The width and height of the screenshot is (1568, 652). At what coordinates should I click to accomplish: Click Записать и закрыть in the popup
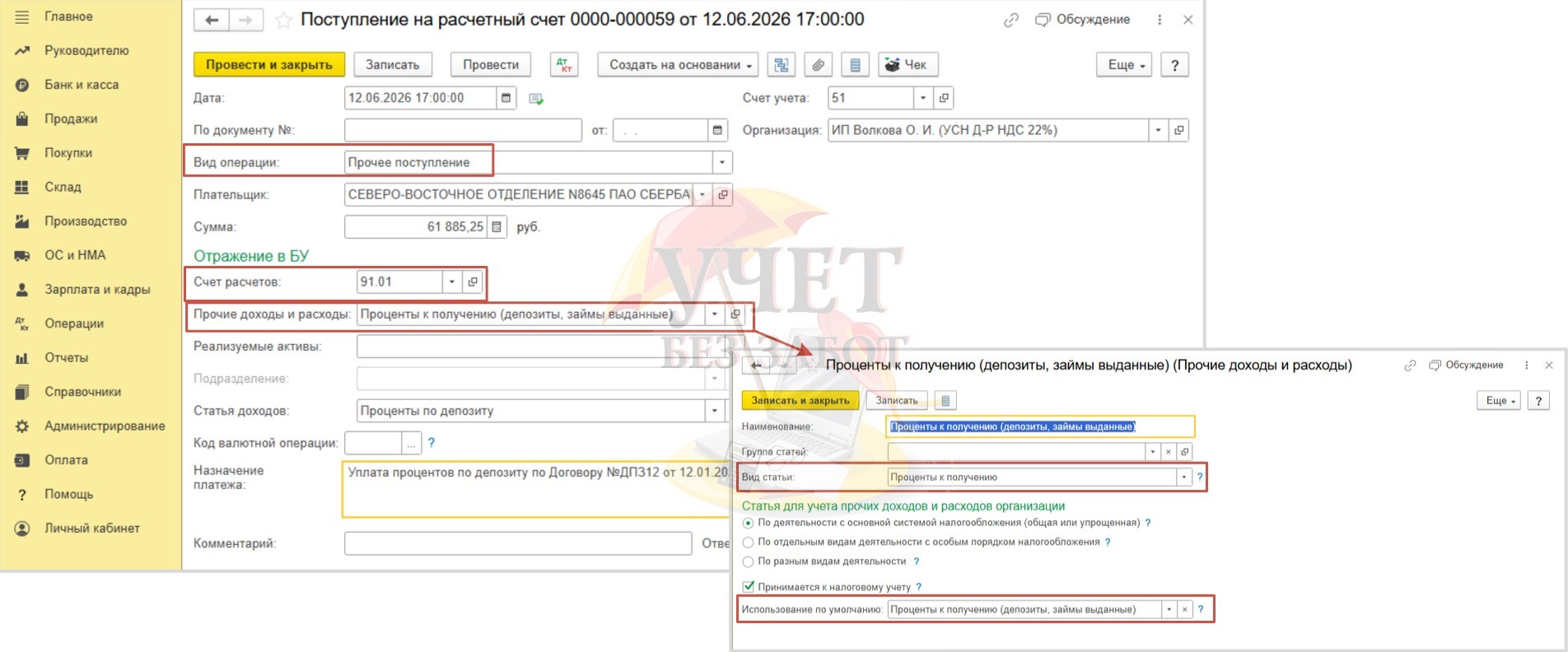click(x=800, y=401)
